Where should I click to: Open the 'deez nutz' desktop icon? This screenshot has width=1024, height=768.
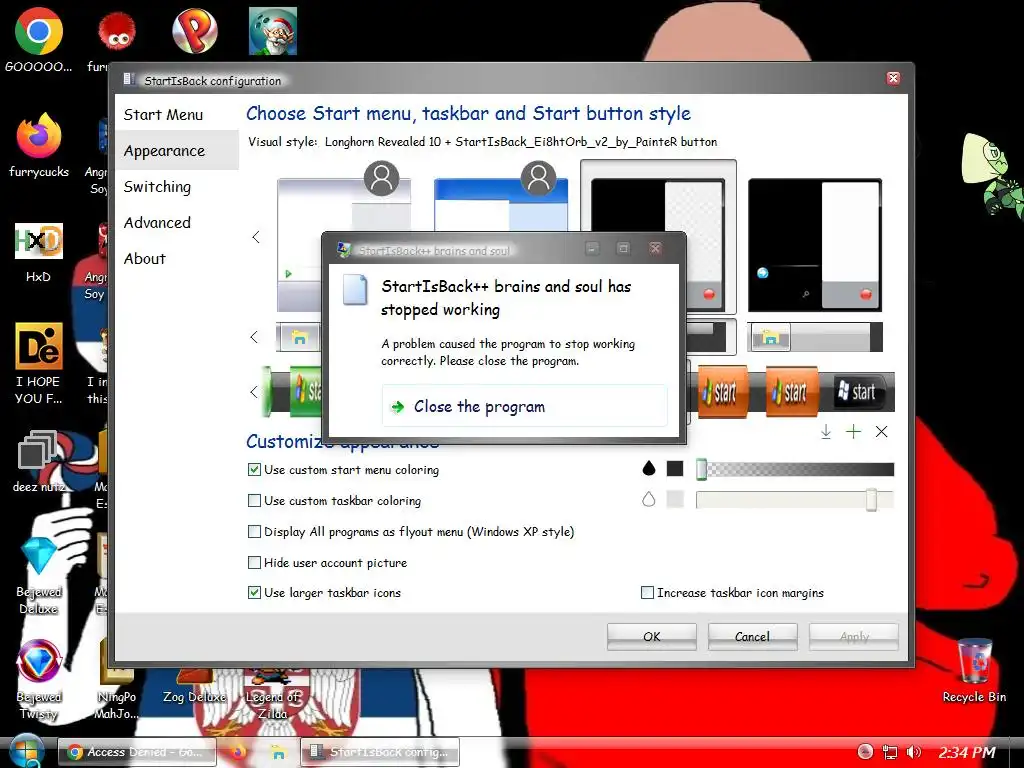pos(39,451)
